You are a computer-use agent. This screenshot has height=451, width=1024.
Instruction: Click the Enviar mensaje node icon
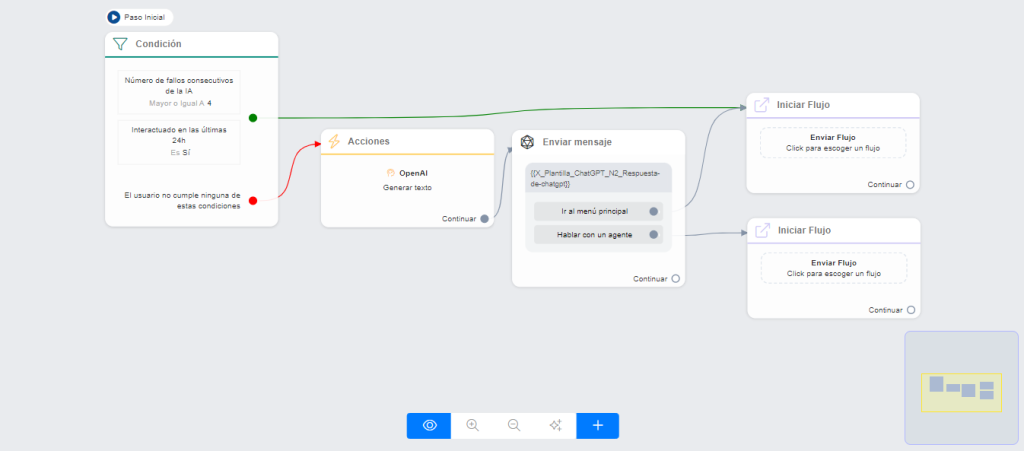pyautogui.click(x=527, y=142)
